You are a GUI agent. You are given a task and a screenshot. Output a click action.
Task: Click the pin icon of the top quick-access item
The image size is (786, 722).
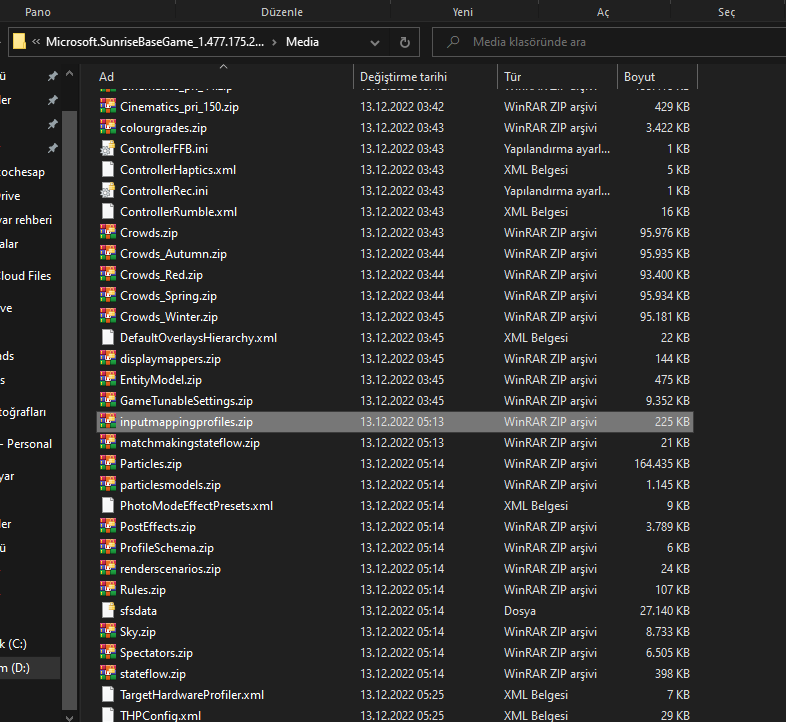pos(52,76)
